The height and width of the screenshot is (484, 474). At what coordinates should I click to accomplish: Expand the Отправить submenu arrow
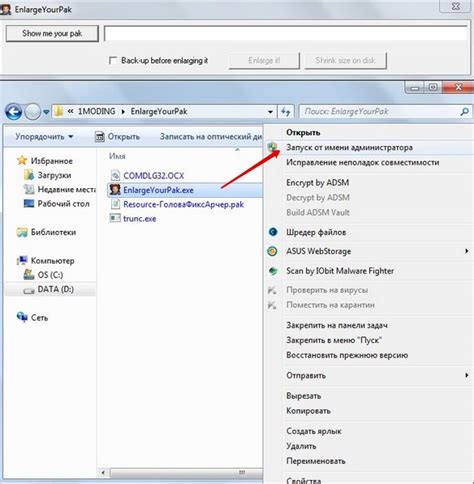[467, 375]
